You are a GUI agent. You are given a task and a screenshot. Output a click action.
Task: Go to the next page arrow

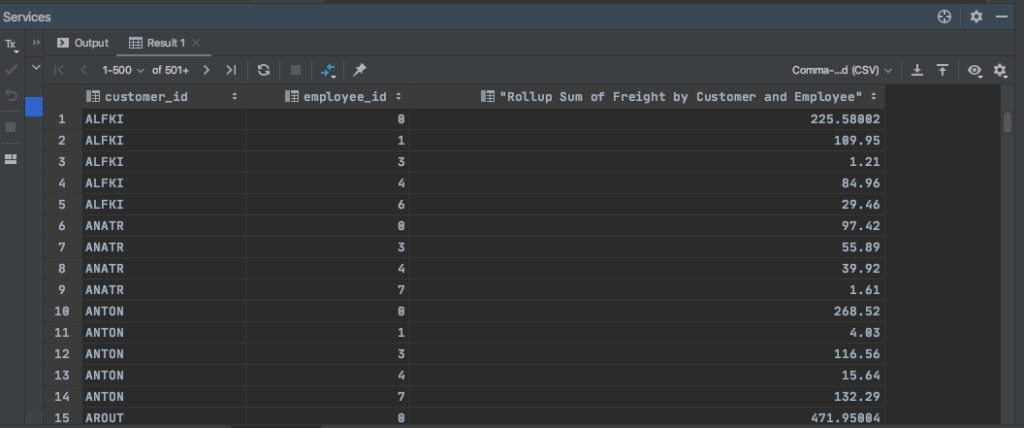click(x=206, y=70)
